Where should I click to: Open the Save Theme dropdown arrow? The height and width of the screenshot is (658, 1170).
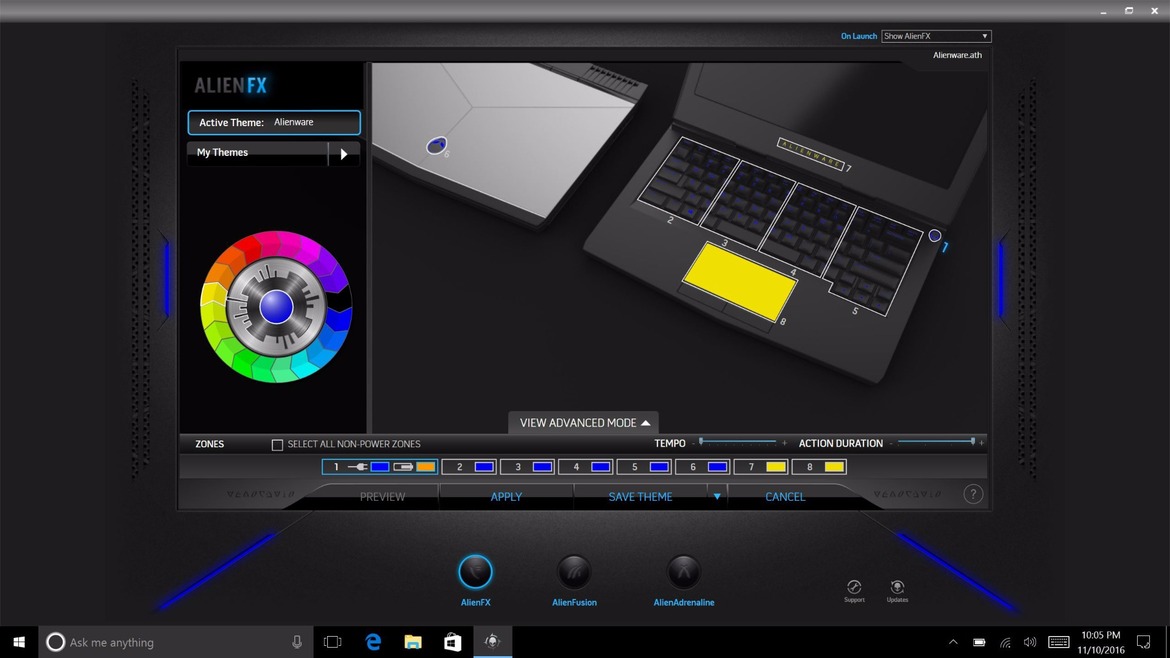click(717, 496)
